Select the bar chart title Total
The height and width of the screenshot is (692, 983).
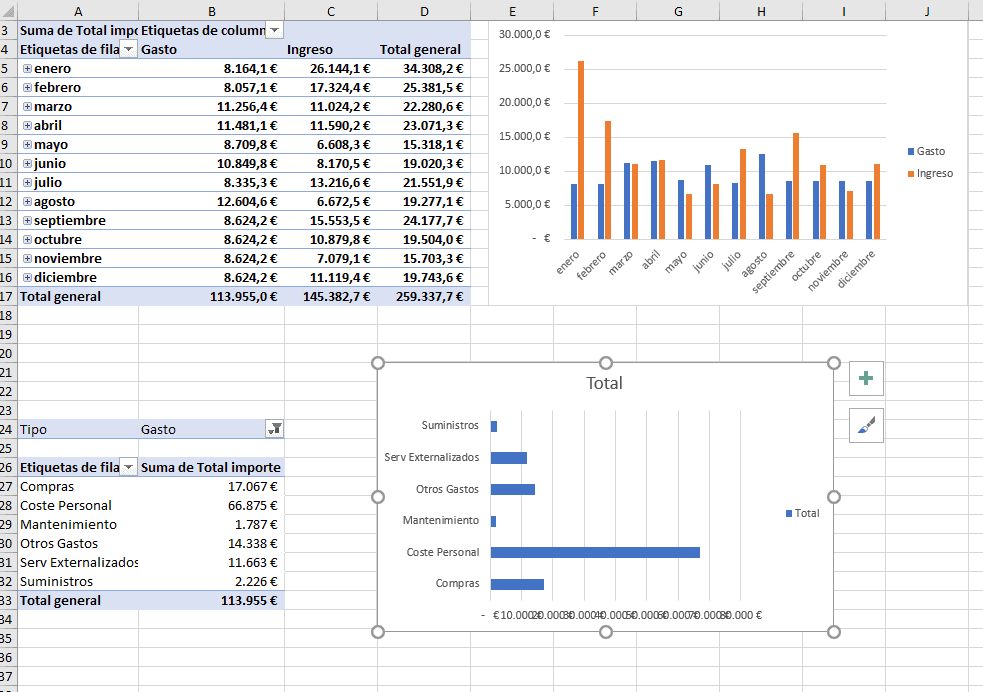[x=604, y=383]
